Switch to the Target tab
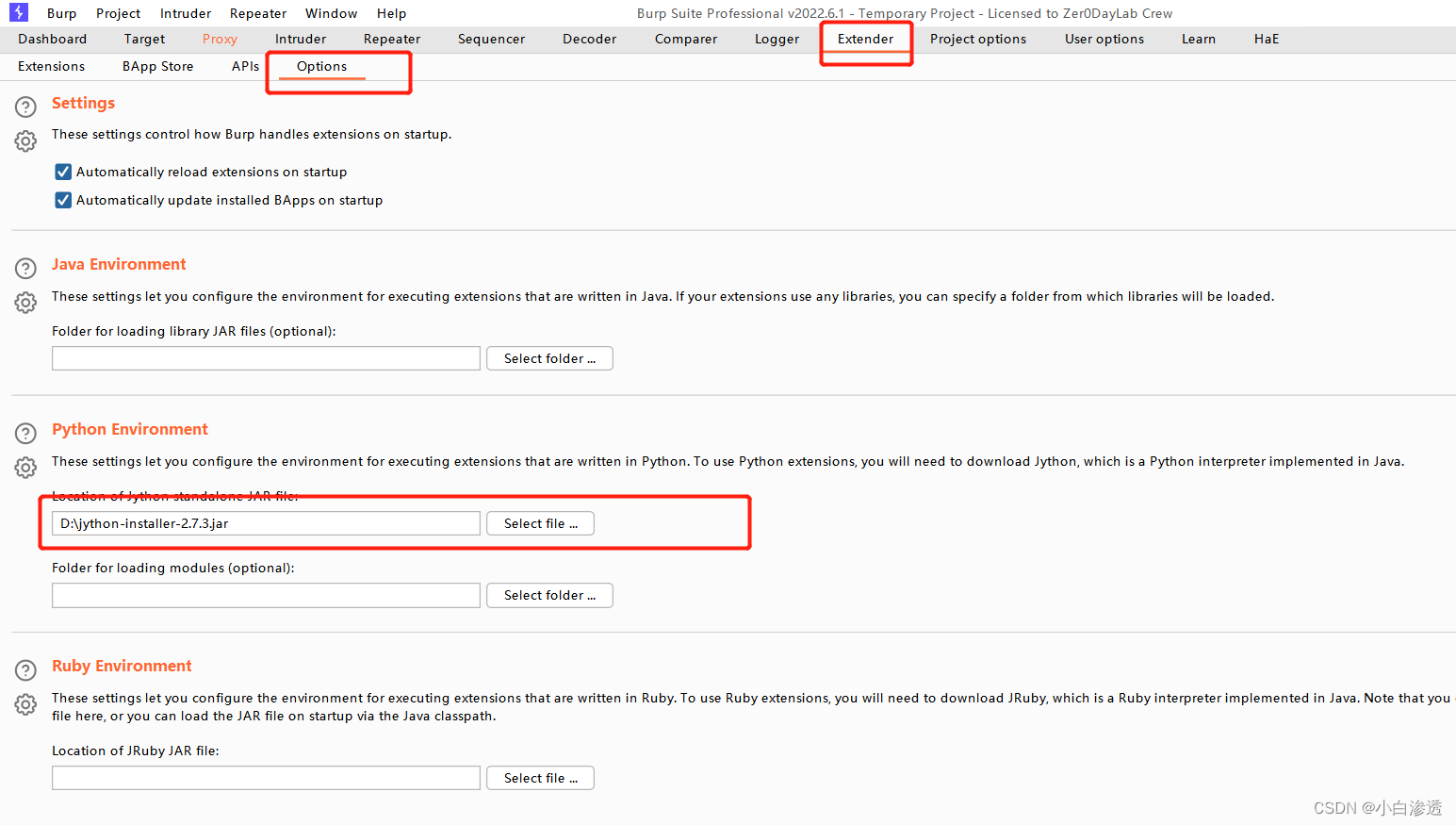The width and height of the screenshot is (1456, 825). (x=144, y=39)
